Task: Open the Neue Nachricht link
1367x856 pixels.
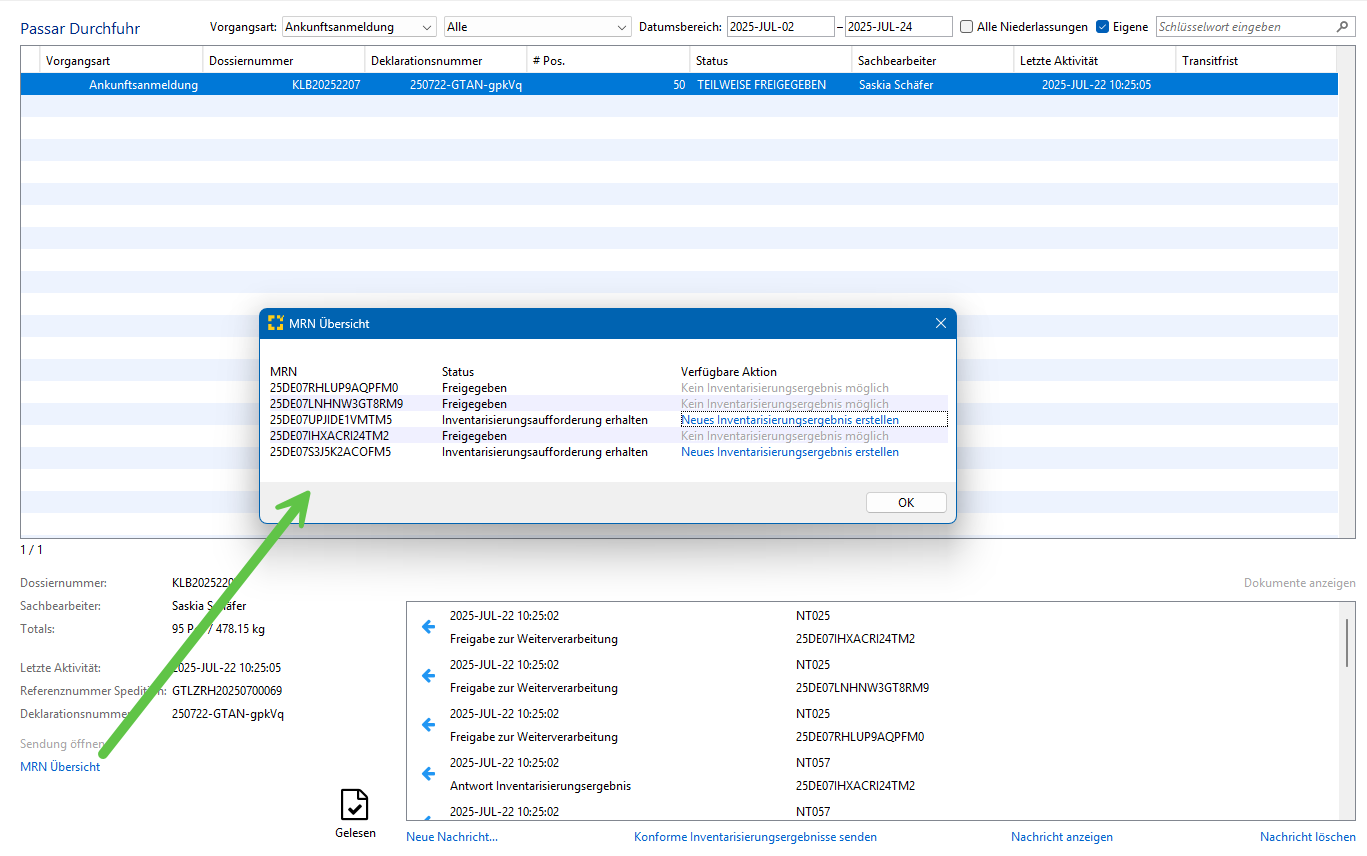Action: coord(451,837)
